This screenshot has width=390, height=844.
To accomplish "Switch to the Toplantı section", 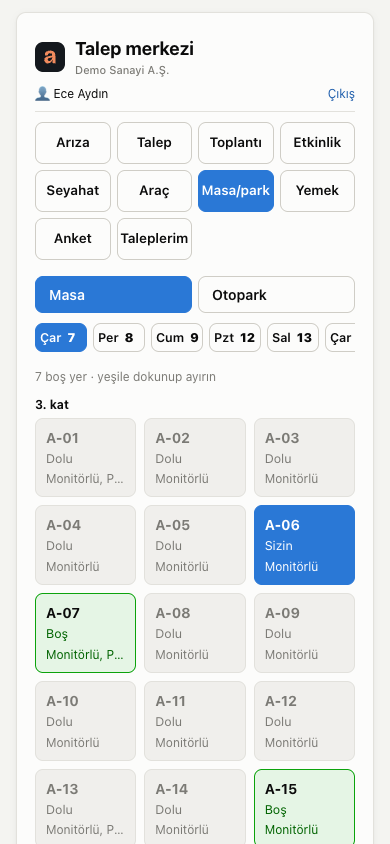I will 236,143.
